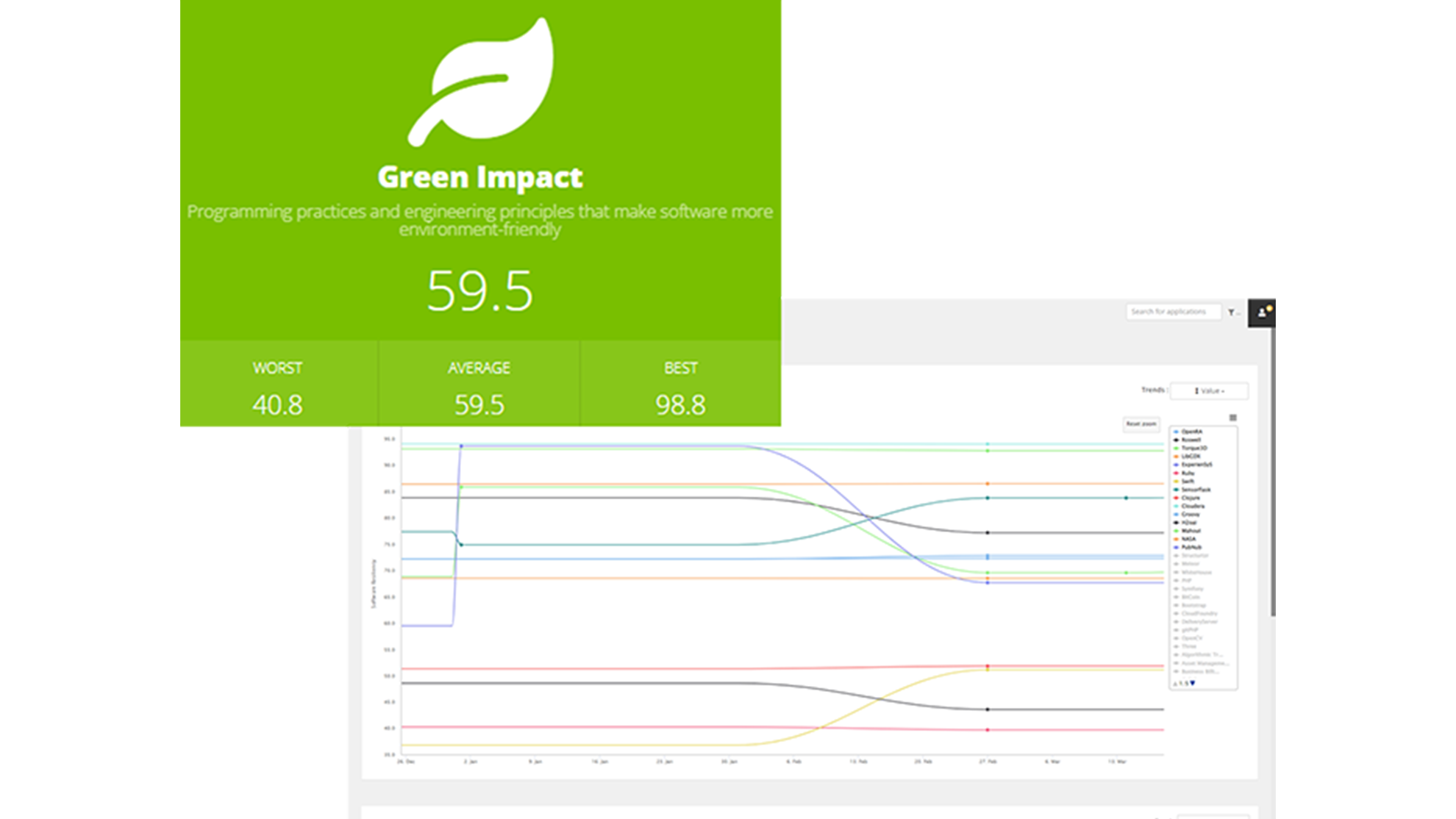The width and height of the screenshot is (1456, 819).
Task: Enable hidden Bootstrap series in legend
Action: 1189,605
